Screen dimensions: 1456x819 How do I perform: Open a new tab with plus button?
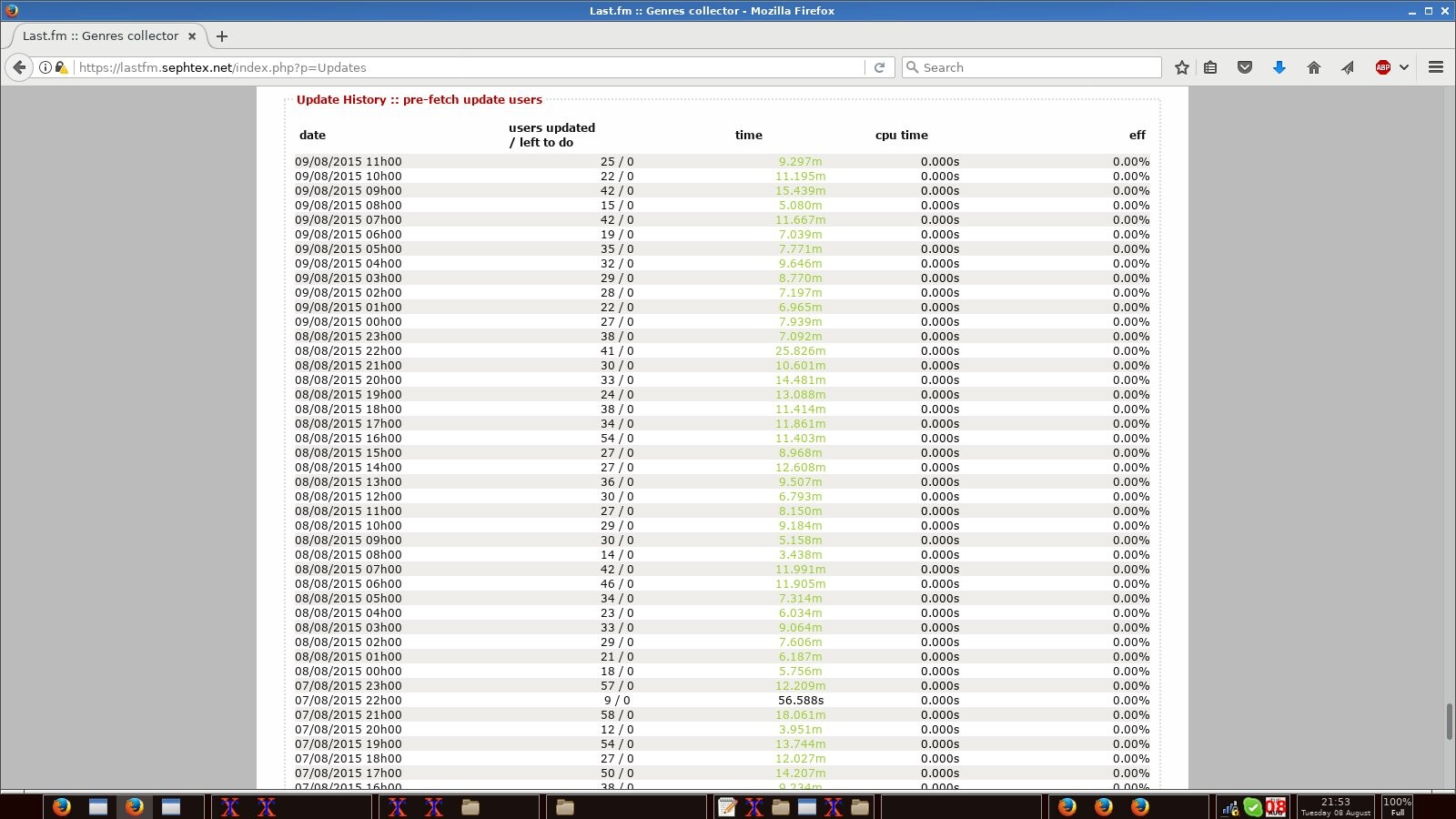[x=222, y=36]
